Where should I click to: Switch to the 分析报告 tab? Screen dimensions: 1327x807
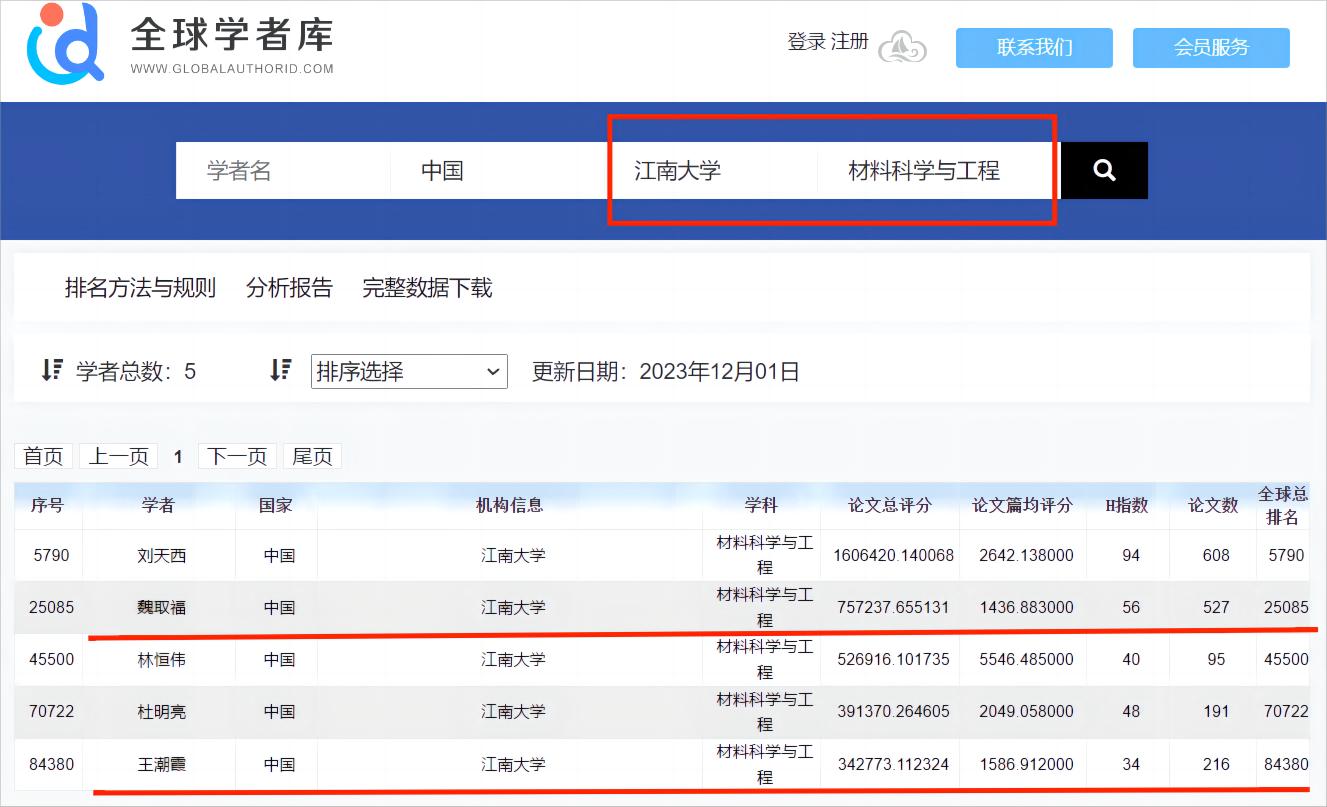(289, 289)
